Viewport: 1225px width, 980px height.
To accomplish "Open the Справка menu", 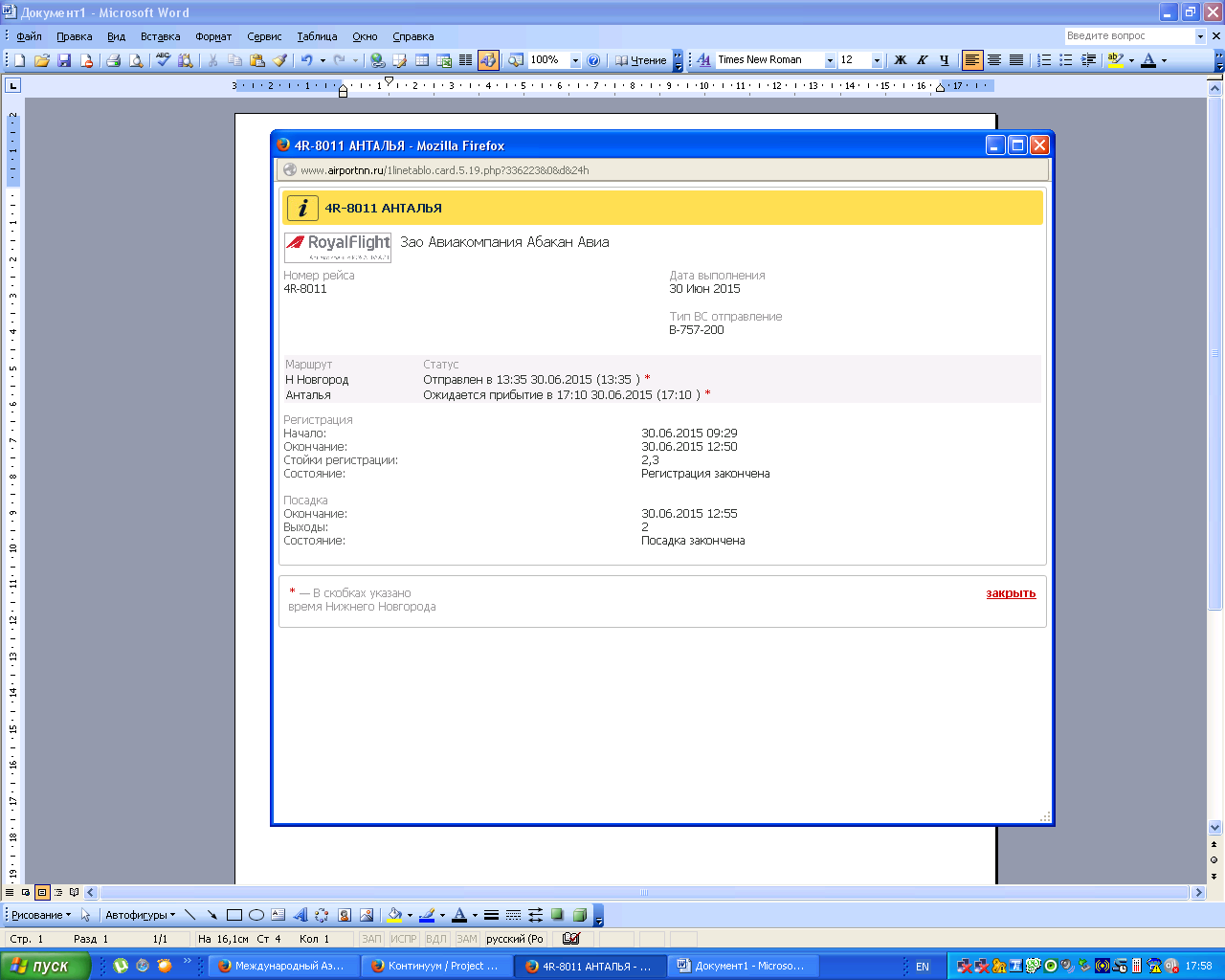I will [413, 36].
